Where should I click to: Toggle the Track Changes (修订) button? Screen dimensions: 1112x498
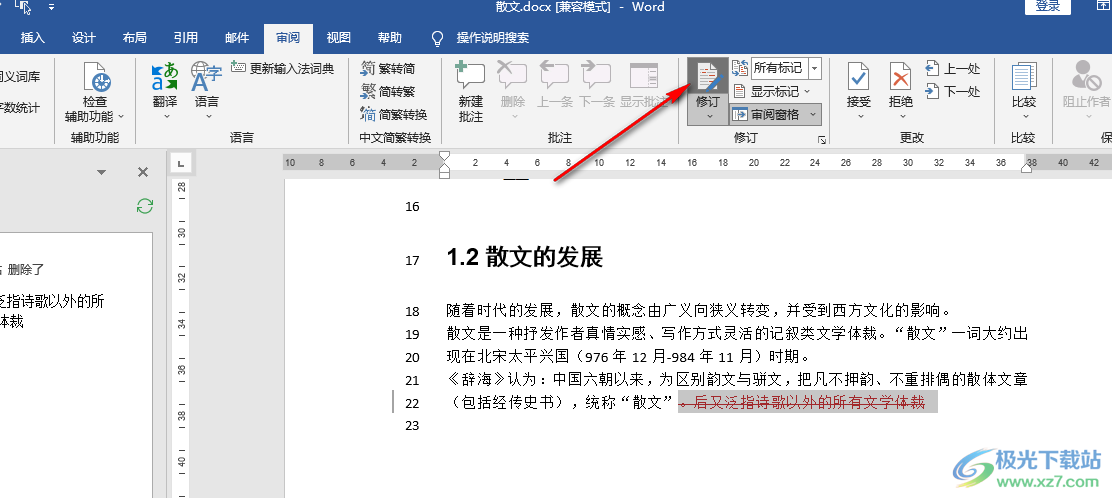707,84
